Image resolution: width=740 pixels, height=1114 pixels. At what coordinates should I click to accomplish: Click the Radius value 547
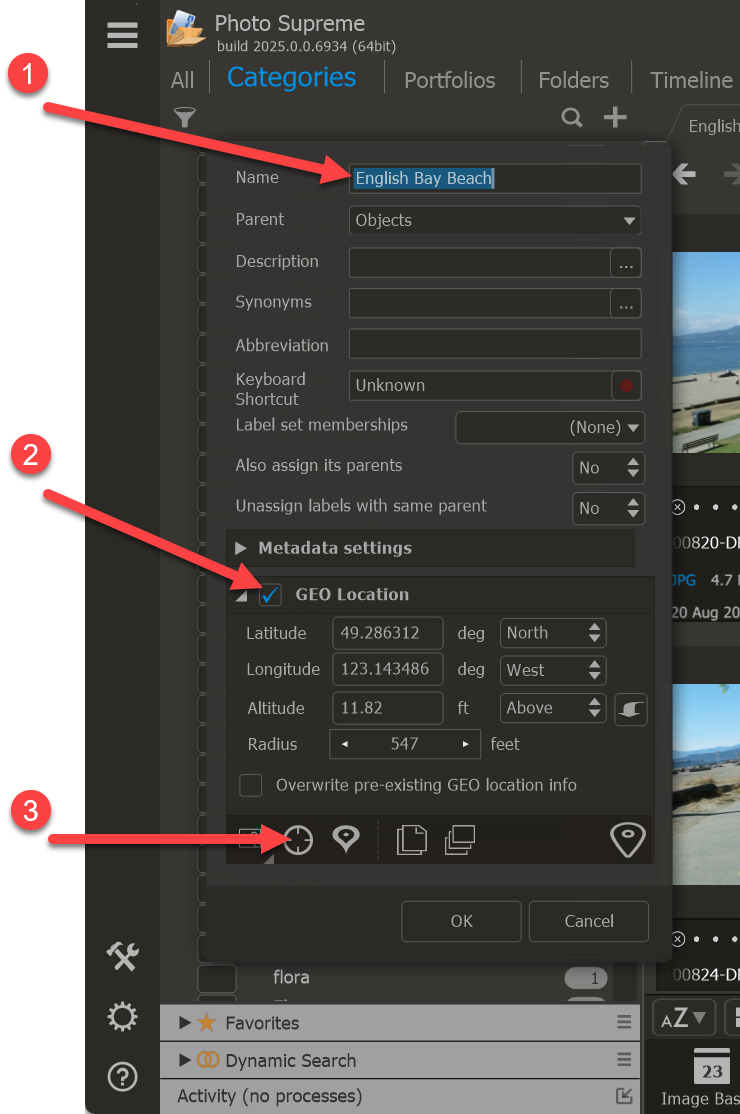click(404, 745)
